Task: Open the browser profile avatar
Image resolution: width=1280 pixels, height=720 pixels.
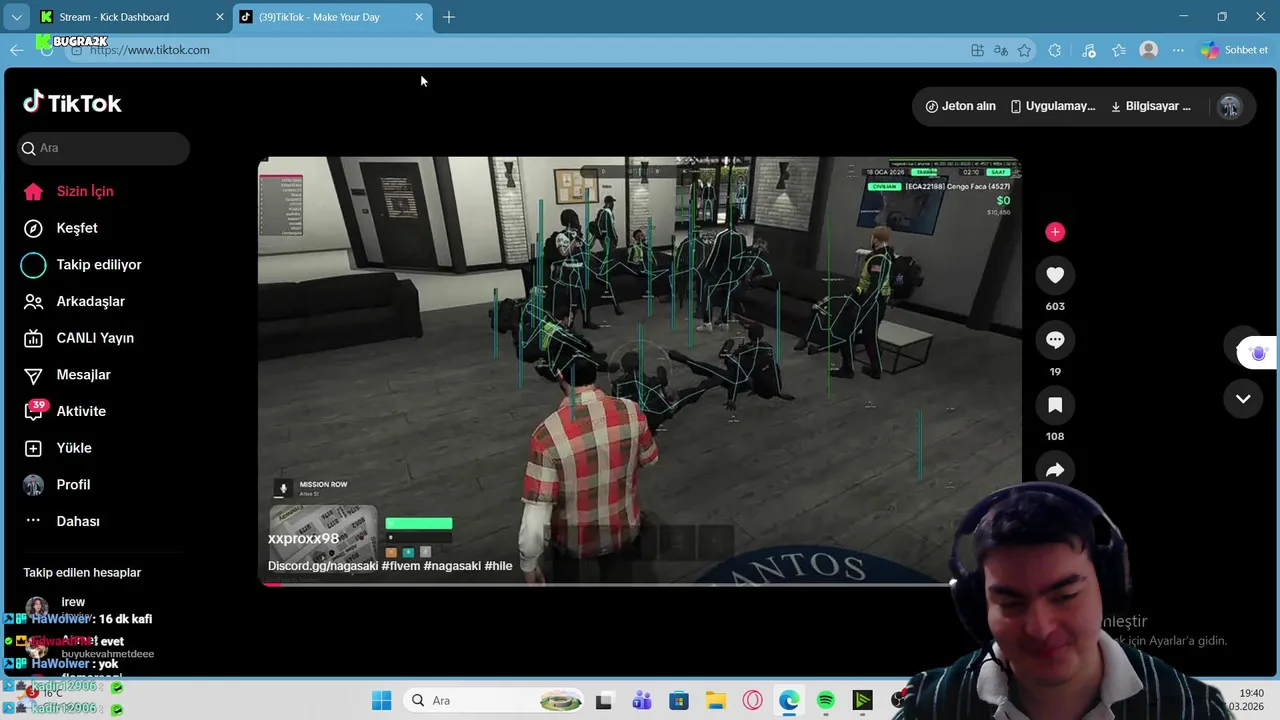Action: pos(1149,50)
